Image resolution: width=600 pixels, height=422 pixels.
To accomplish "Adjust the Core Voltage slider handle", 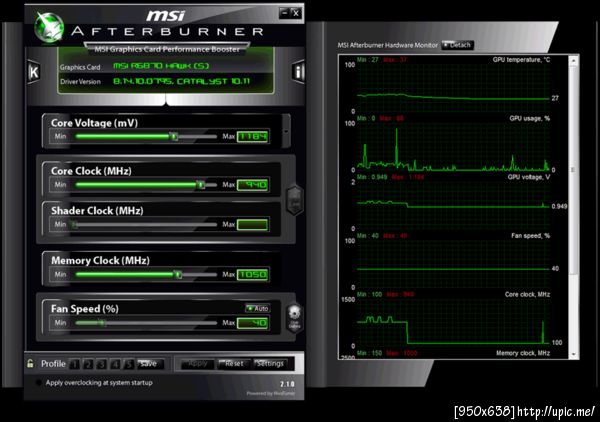I will (174, 136).
